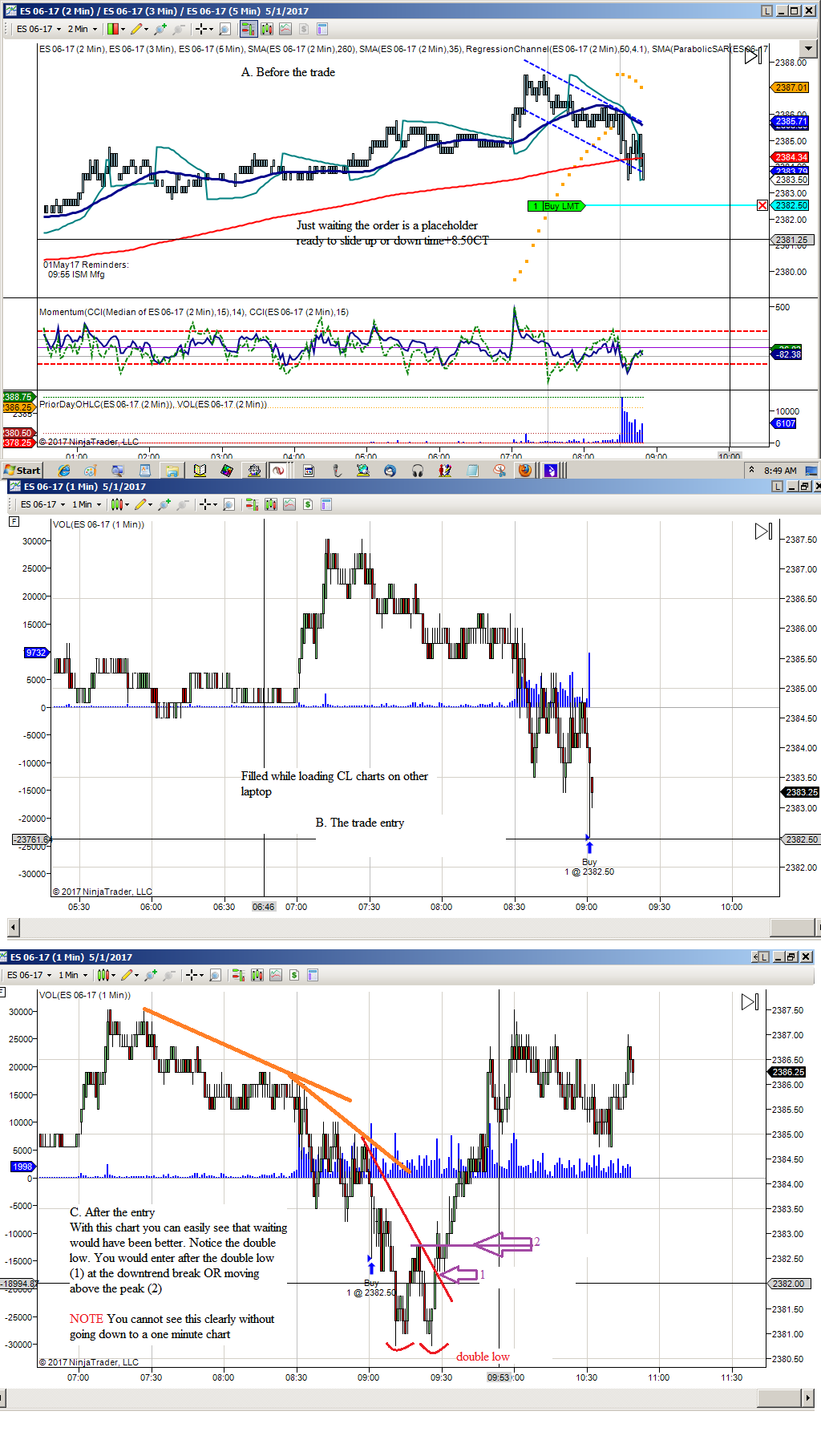
Task: Click the 8:49 AM clock in the tray
Action: pos(780,471)
